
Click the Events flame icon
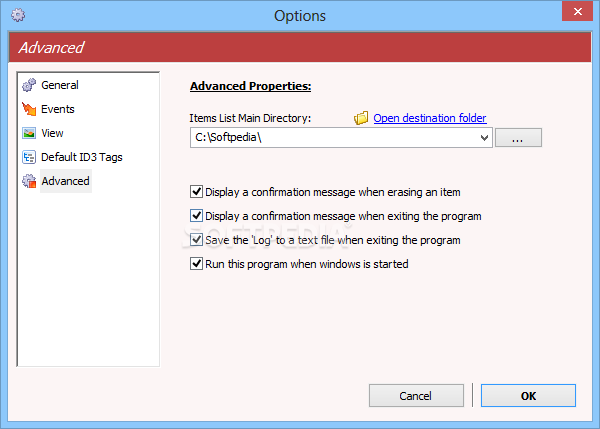coord(29,109)
